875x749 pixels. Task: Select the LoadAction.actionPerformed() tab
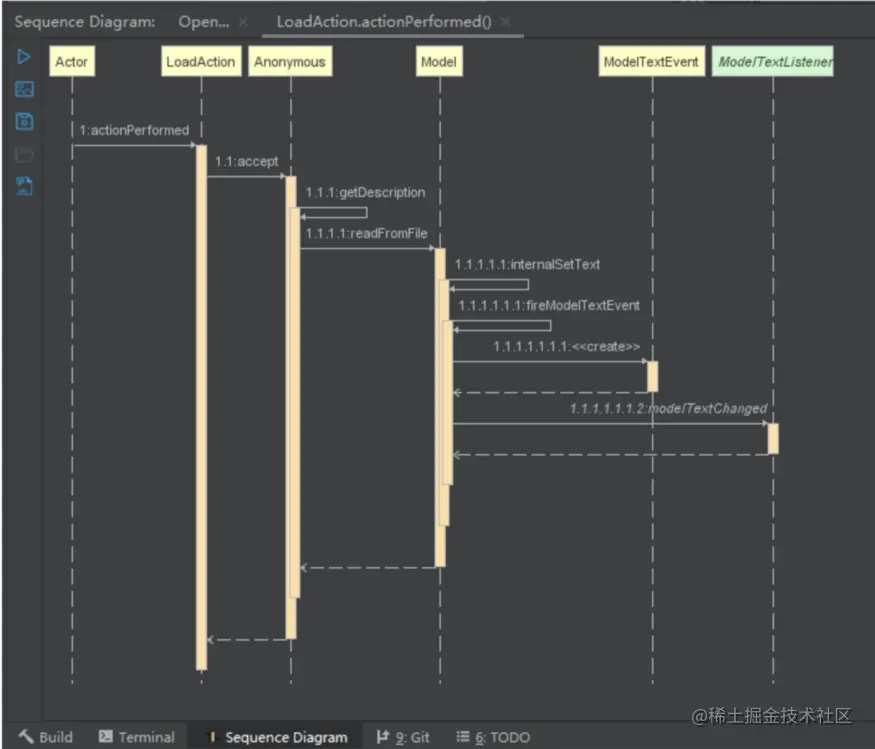384,22
